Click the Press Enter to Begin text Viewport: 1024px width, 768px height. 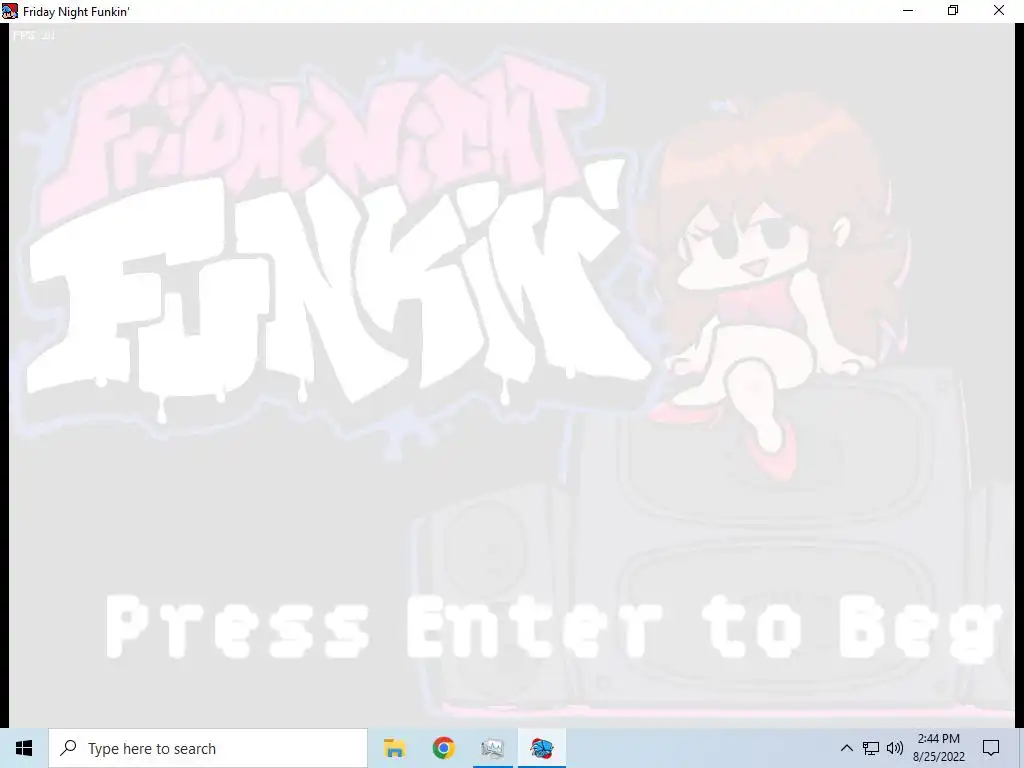[x=554, y=627]
